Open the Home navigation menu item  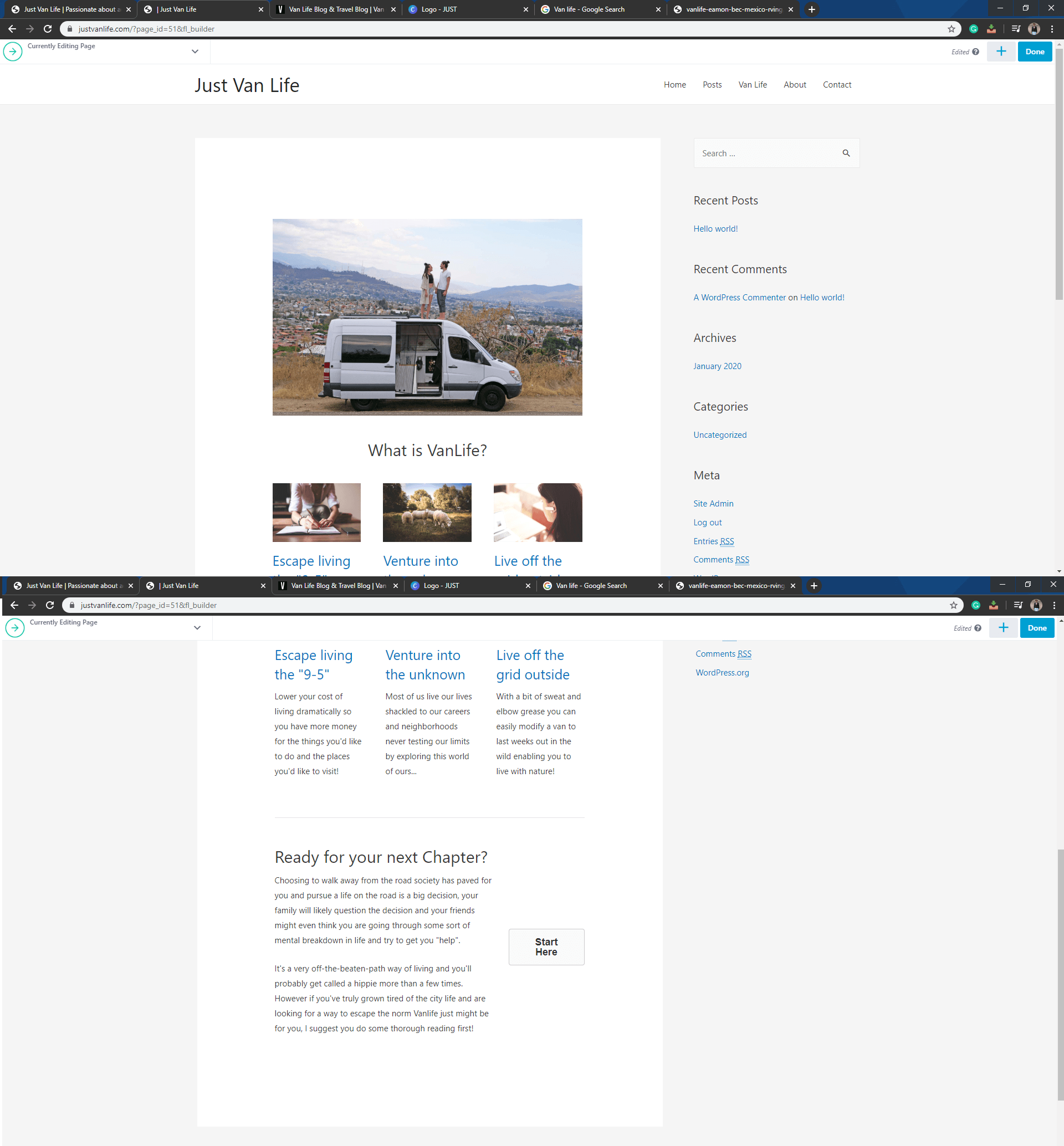point(675,85)
